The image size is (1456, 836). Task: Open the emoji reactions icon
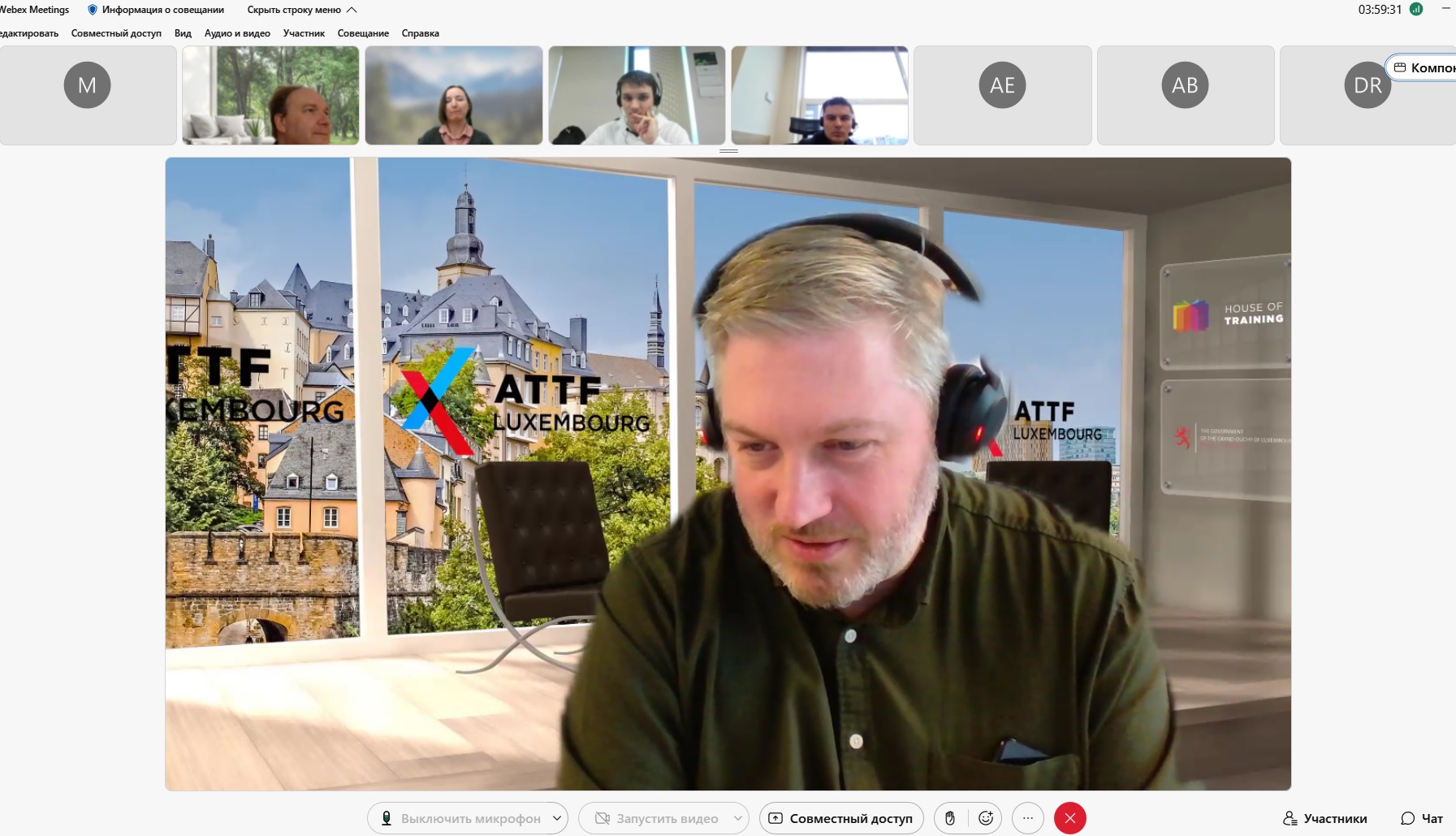click(986, 818)
